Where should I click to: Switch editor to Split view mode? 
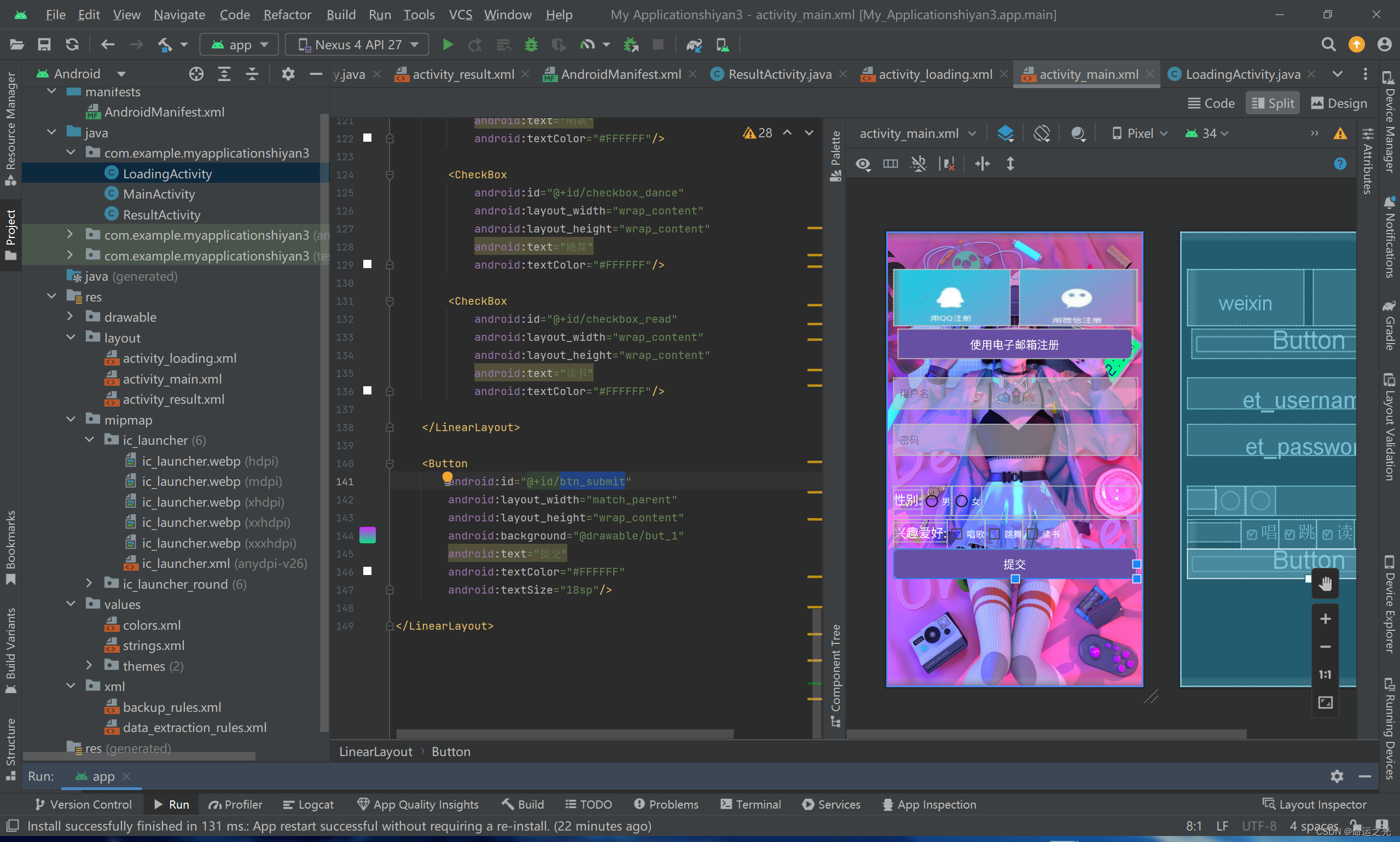1273,103
